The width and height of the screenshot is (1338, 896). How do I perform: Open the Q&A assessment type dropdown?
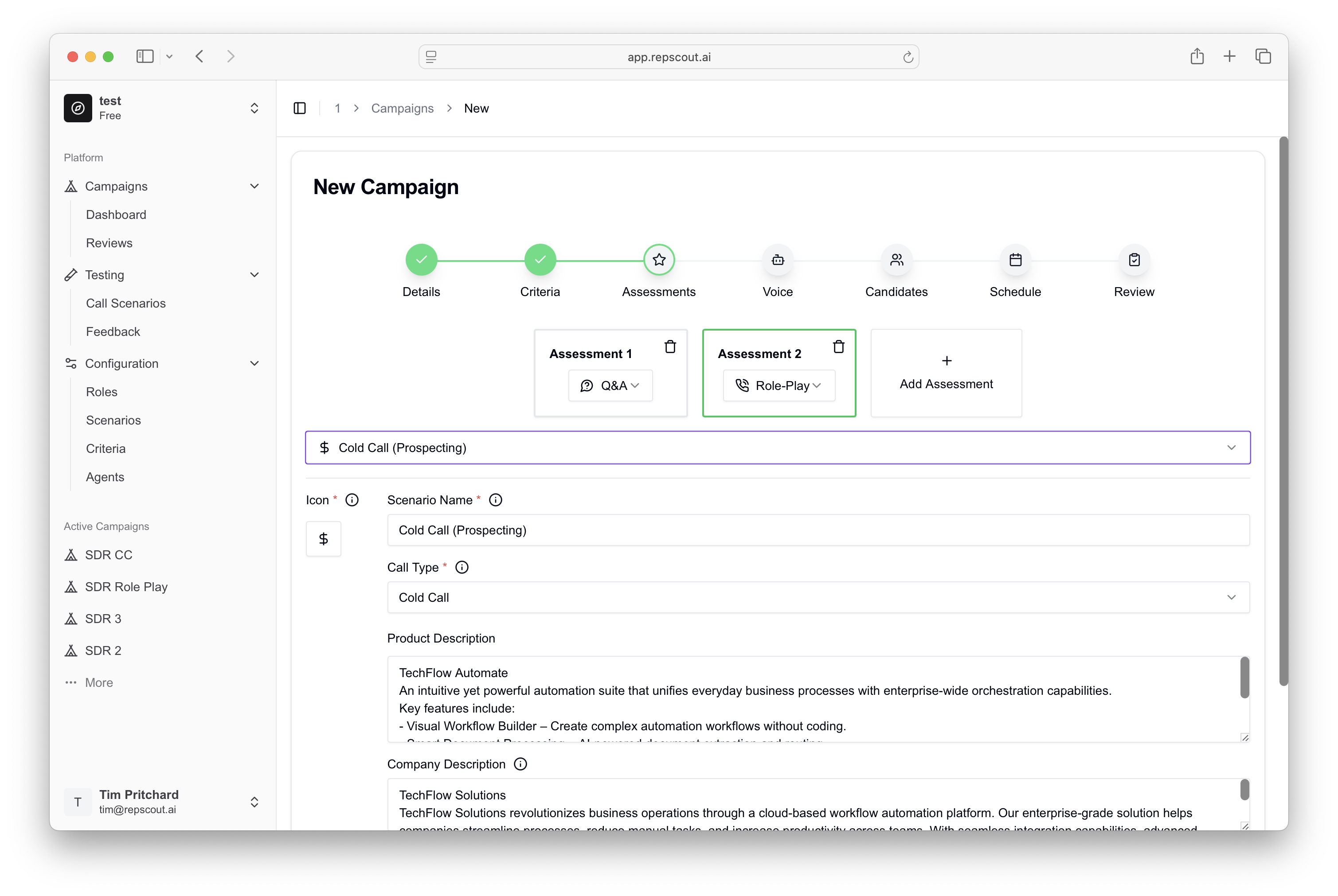click(x=610, y=386)
